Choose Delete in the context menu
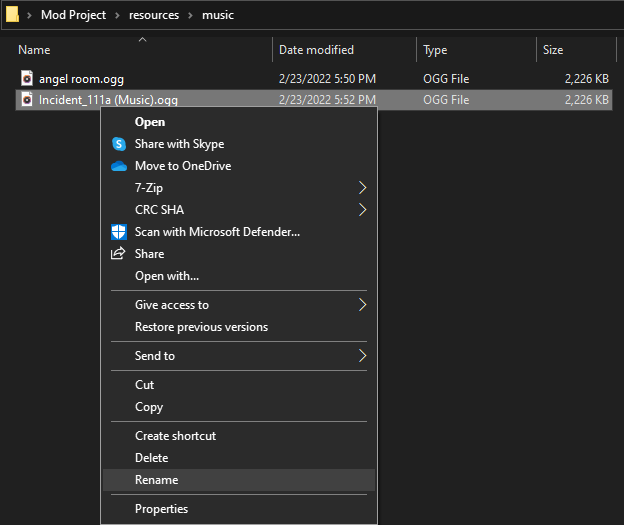Image resolution: width=624 pixels, height=525 pixels. coord(152,458)
